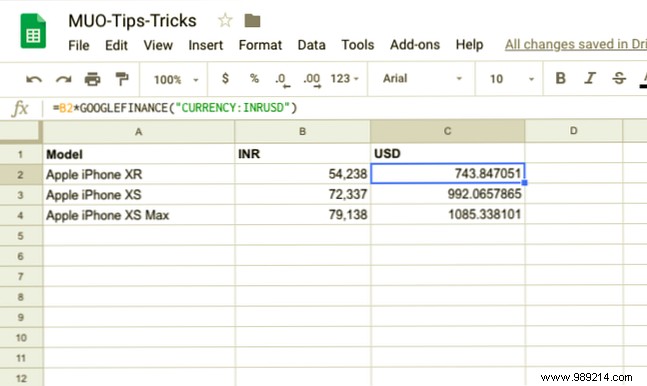Click cell with value 54,238
Screen dimensions: 647x386
tap(302, 174)
